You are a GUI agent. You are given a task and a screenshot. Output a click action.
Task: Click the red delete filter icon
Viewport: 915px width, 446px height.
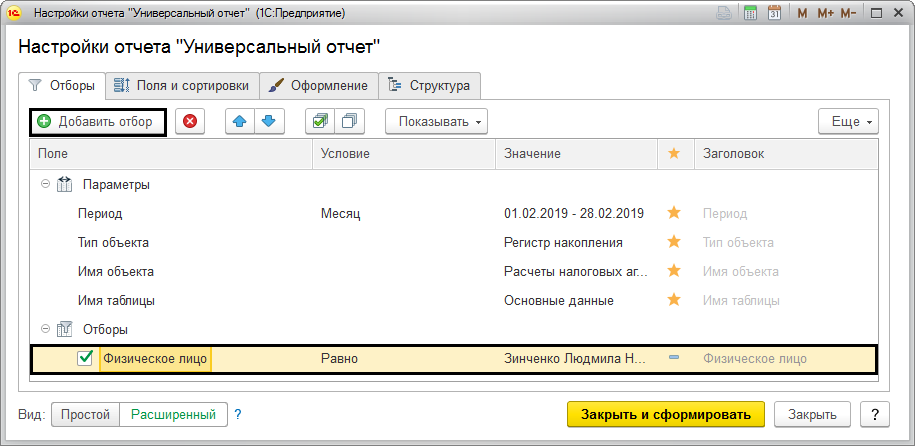pos(190,122)
